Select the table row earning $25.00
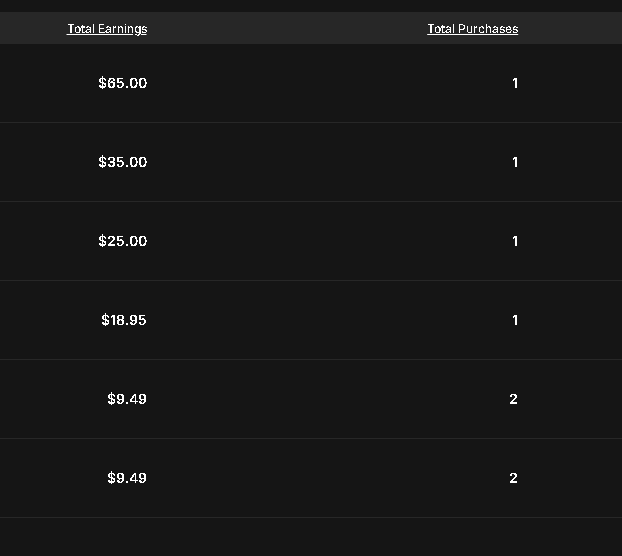Image resolution: width=622 pixels, height=556 pixels. click(x=310, y=241)
